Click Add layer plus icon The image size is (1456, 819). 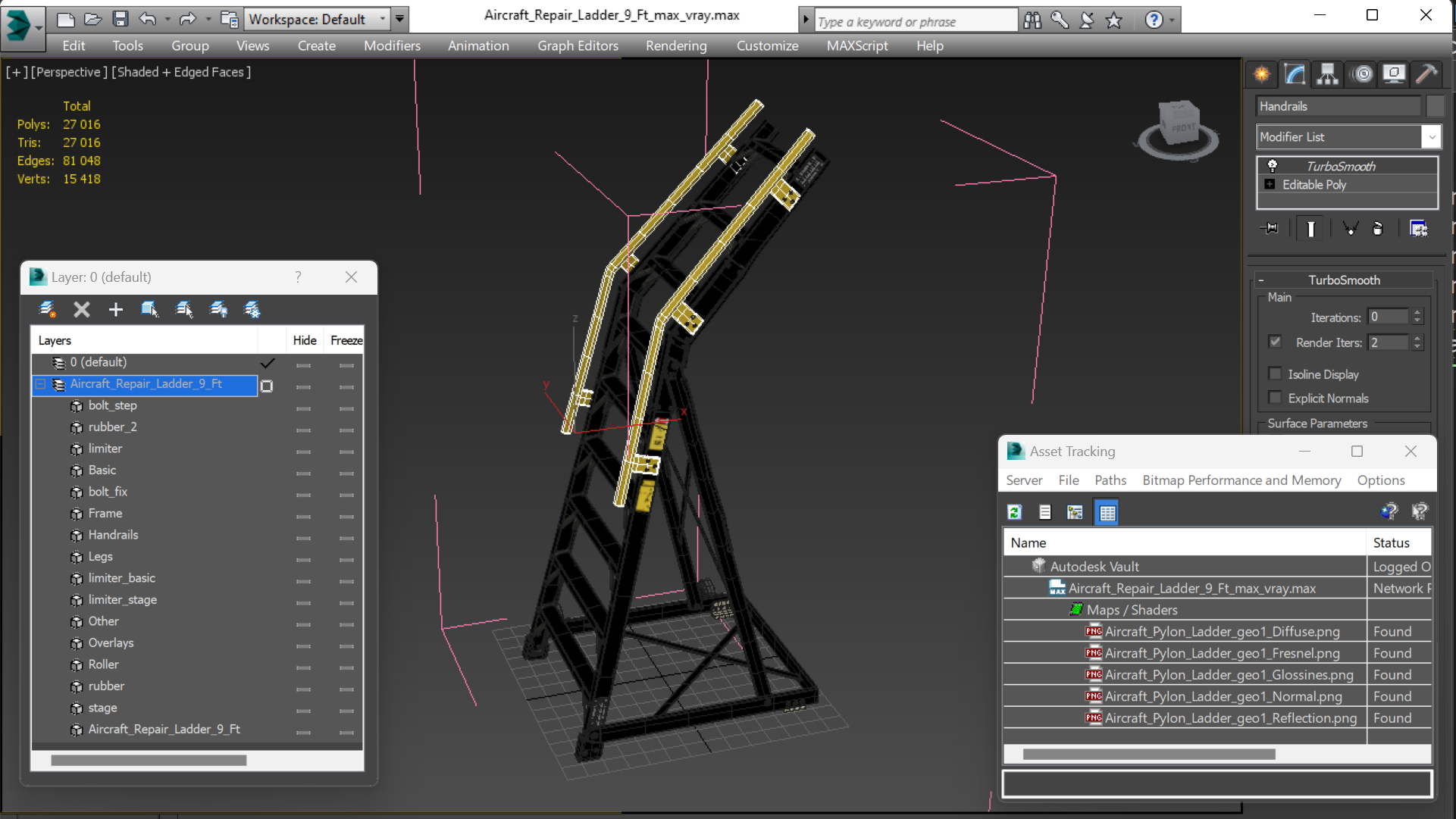pyautogui.click(x=115, y=309)
